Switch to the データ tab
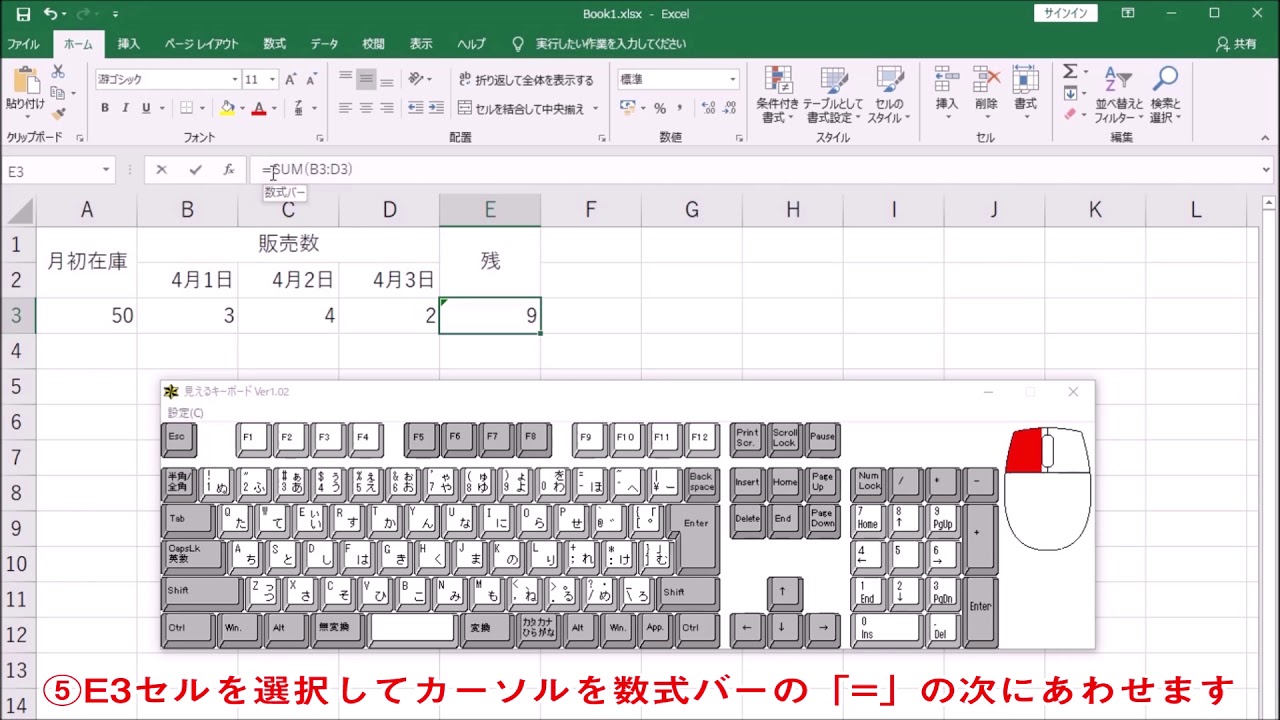The width and height of the screenshot is (1280, 720). coord(324,44)
